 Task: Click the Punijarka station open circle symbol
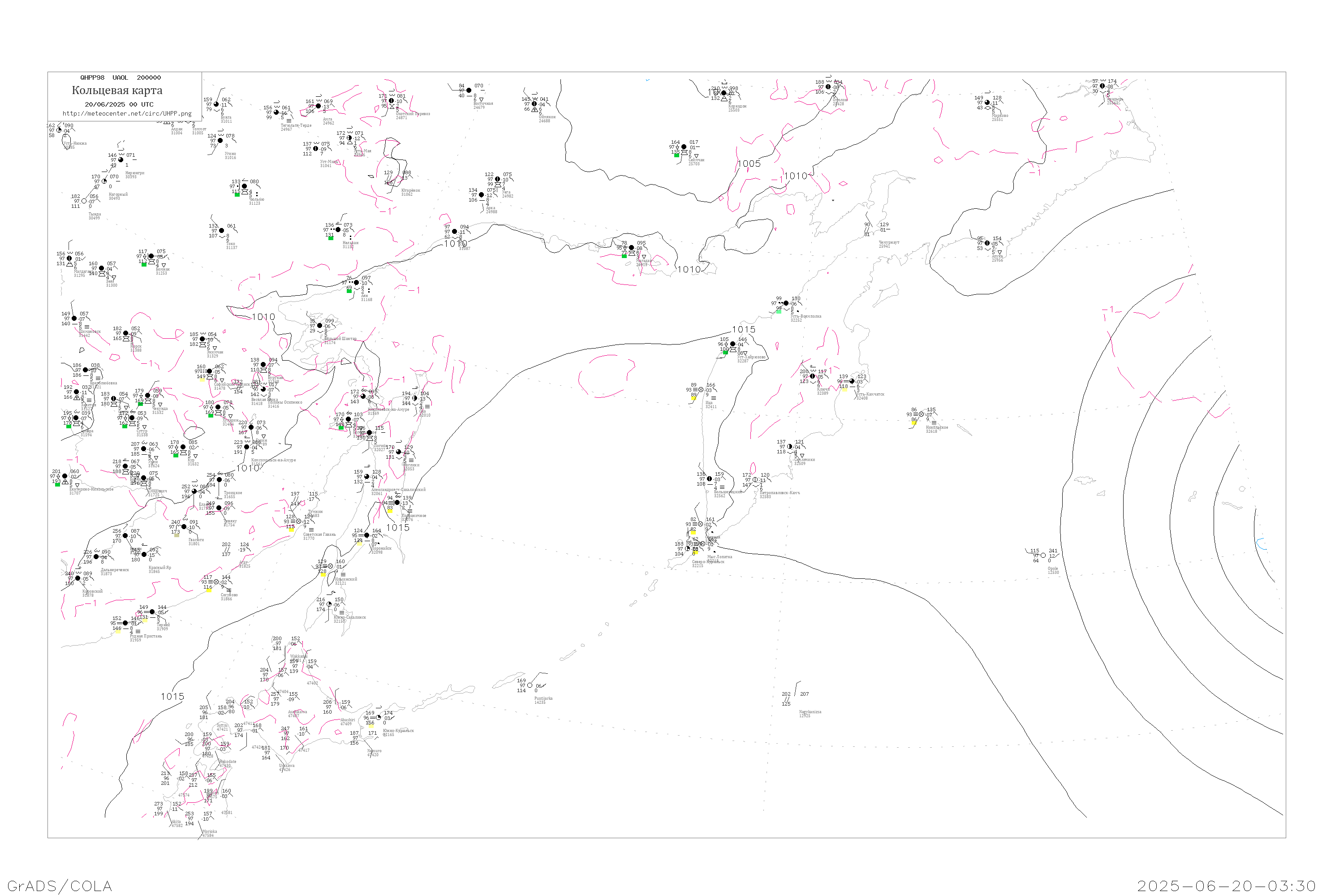pos(530,685)
